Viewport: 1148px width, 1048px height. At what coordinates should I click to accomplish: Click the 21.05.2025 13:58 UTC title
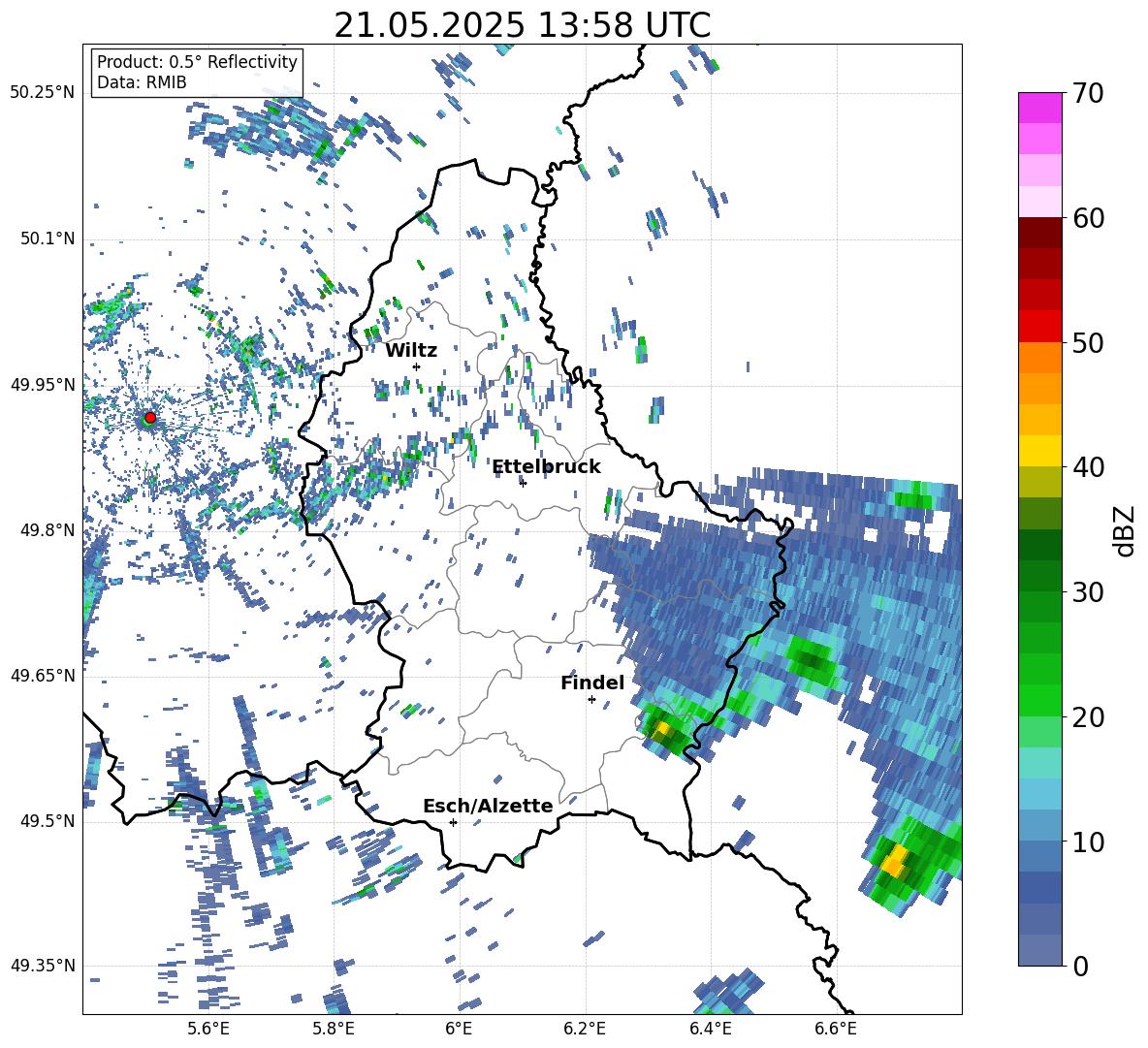click(523, 25)
